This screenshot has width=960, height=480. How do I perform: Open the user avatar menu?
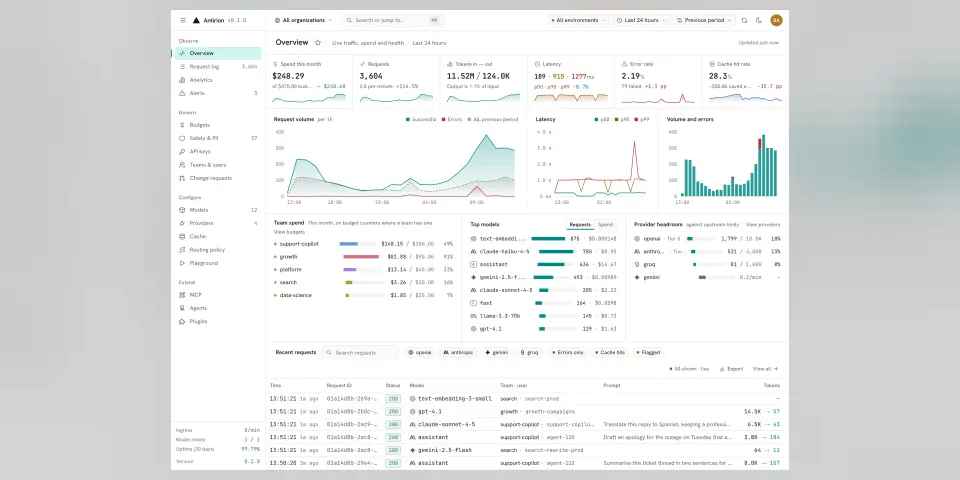coord(776,20)
